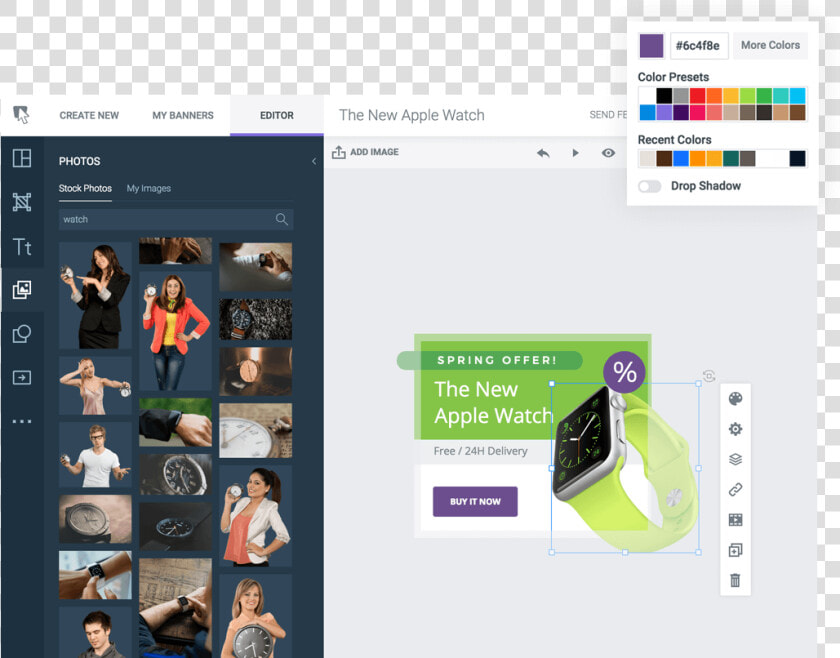Select man in white t-shirt photo
The image size is (840, 658).
95,454
